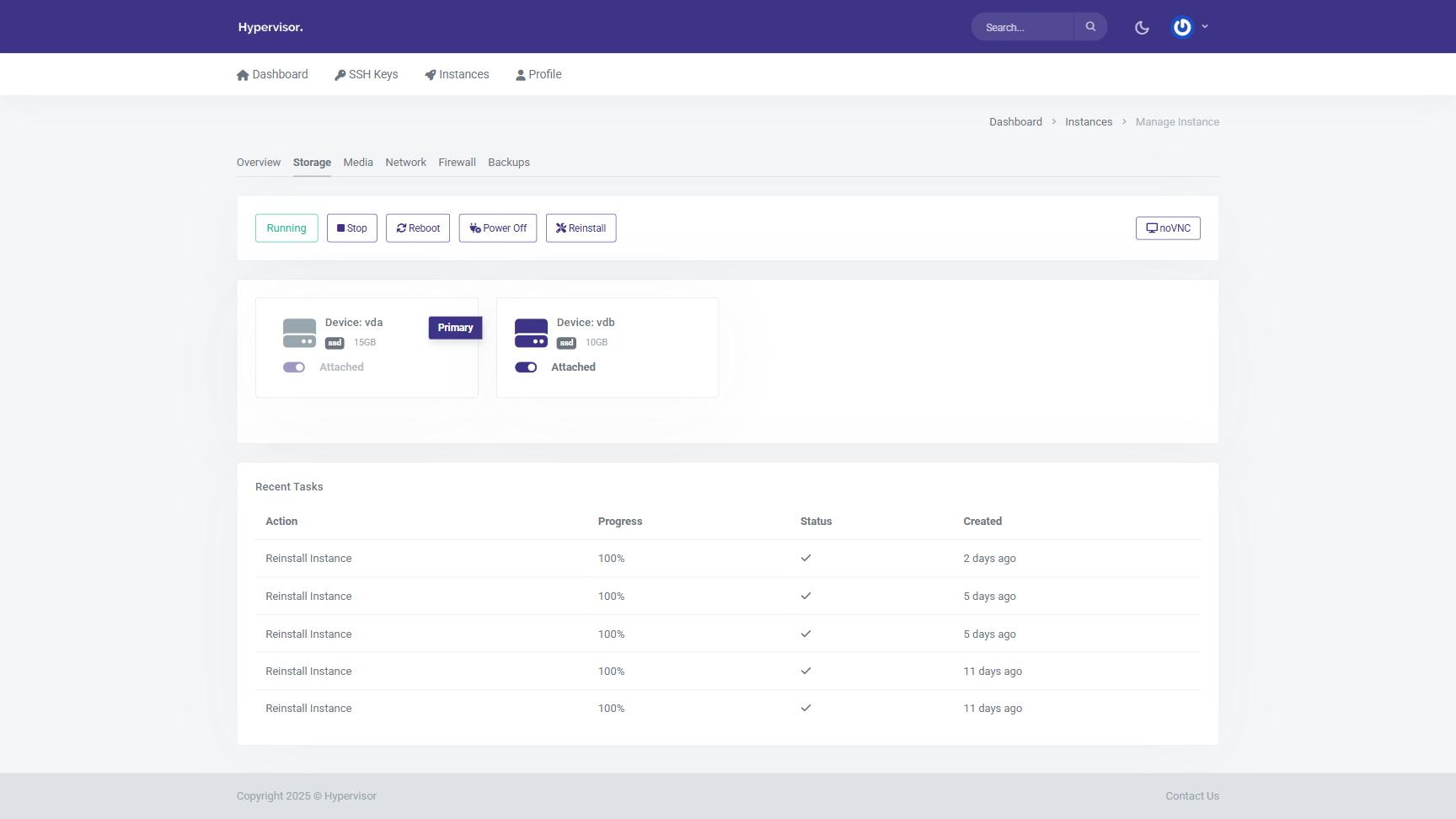Click the Reboot button
The height and width of the screenshot is (819, 1456).
pyautogui.click(x=418, y=228)
